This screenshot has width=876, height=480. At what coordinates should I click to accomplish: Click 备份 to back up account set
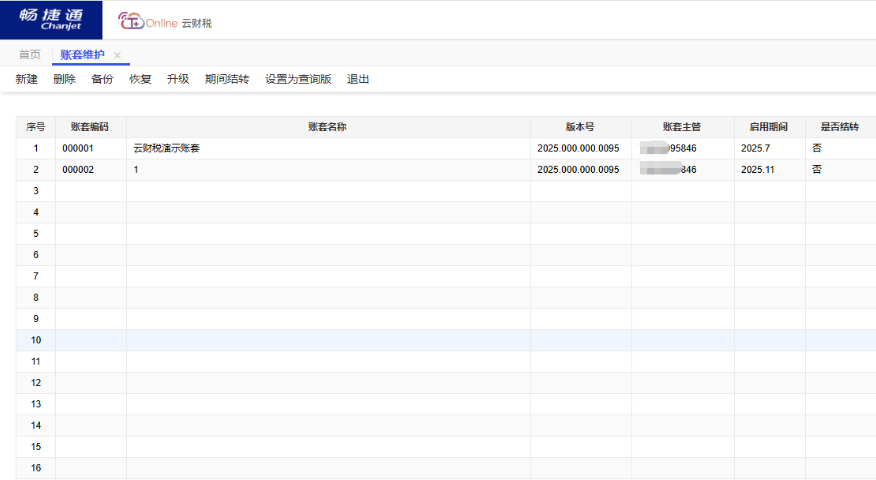pos(102,79)
